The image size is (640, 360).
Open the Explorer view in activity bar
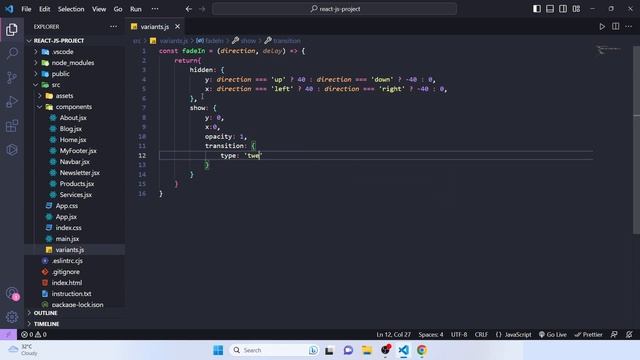click(12, 29)
